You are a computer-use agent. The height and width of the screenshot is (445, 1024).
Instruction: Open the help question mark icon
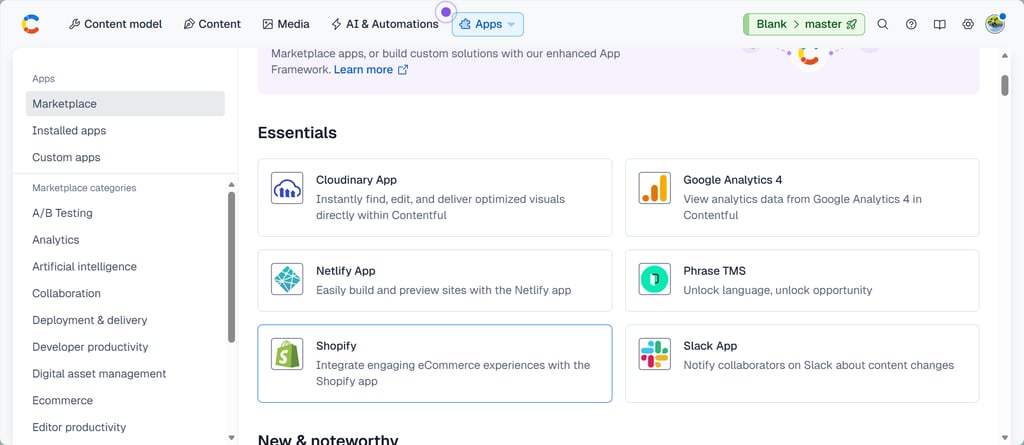pyautogui.click(x=911, y=24)
